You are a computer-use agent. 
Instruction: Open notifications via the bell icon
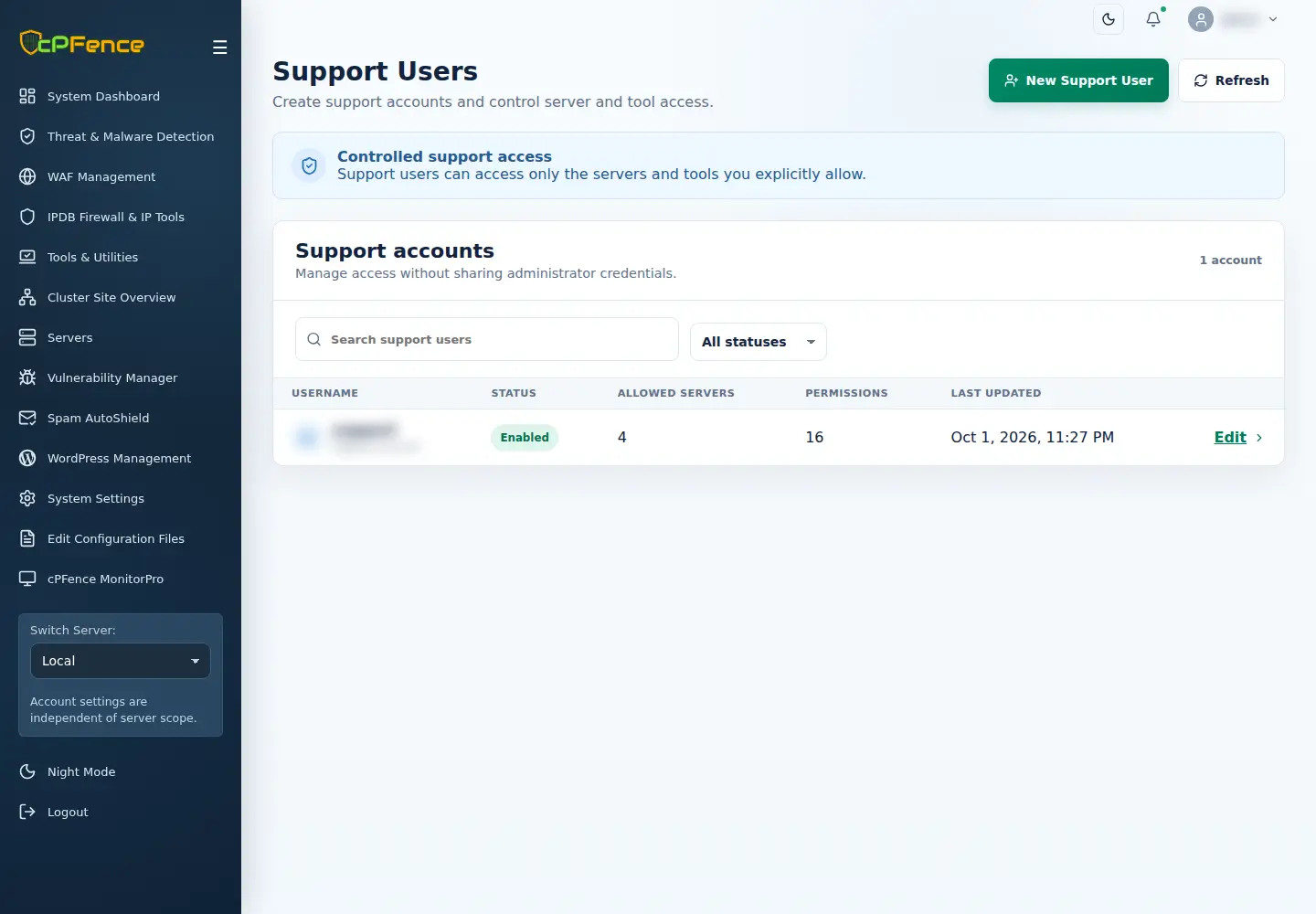tap(1153, 19)
